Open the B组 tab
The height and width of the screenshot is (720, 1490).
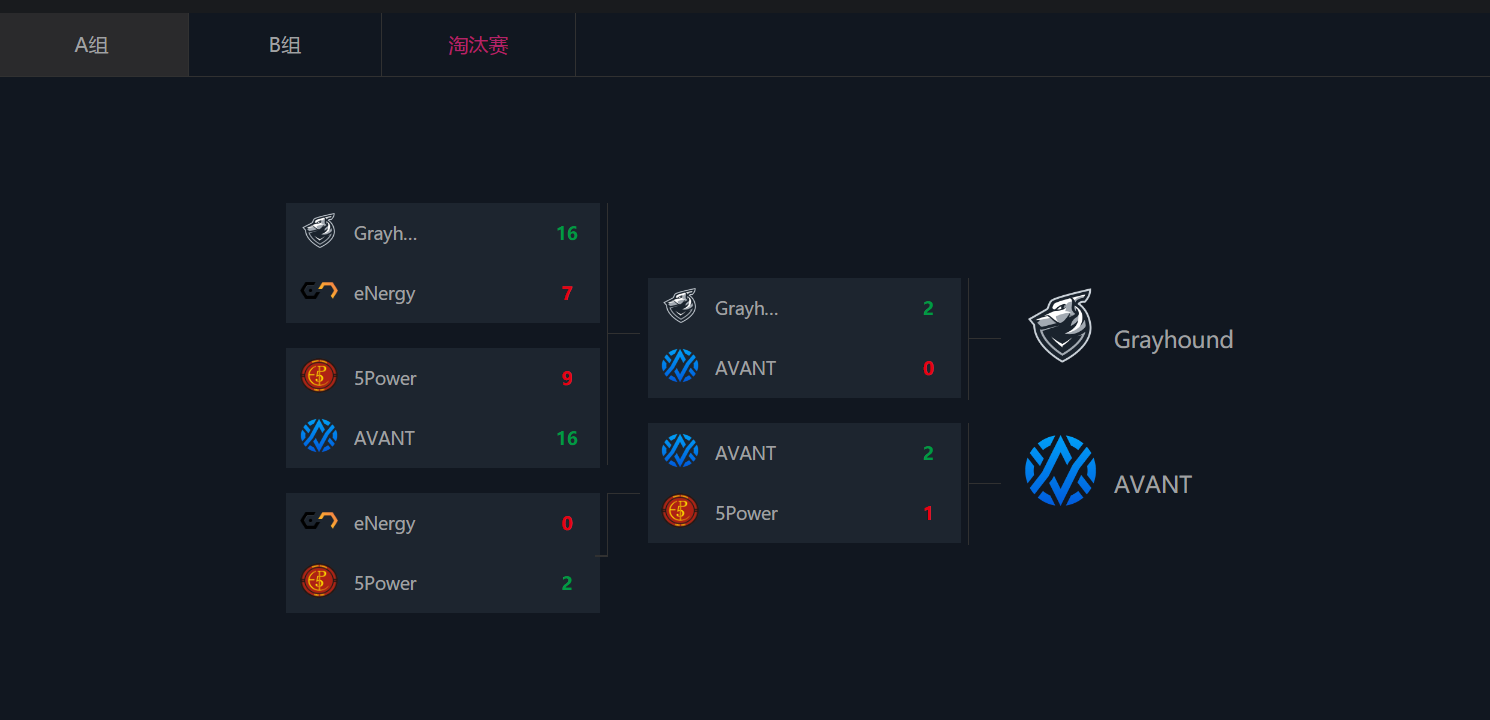click(x=285, y=45)
